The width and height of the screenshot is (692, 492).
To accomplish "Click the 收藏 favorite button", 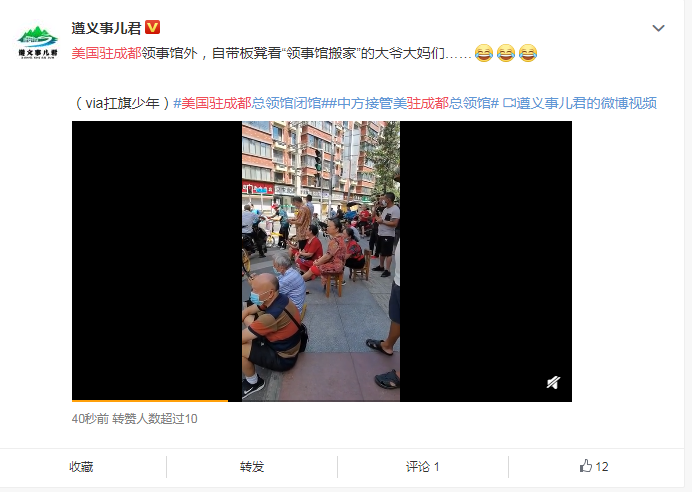I will pos(81,466).
